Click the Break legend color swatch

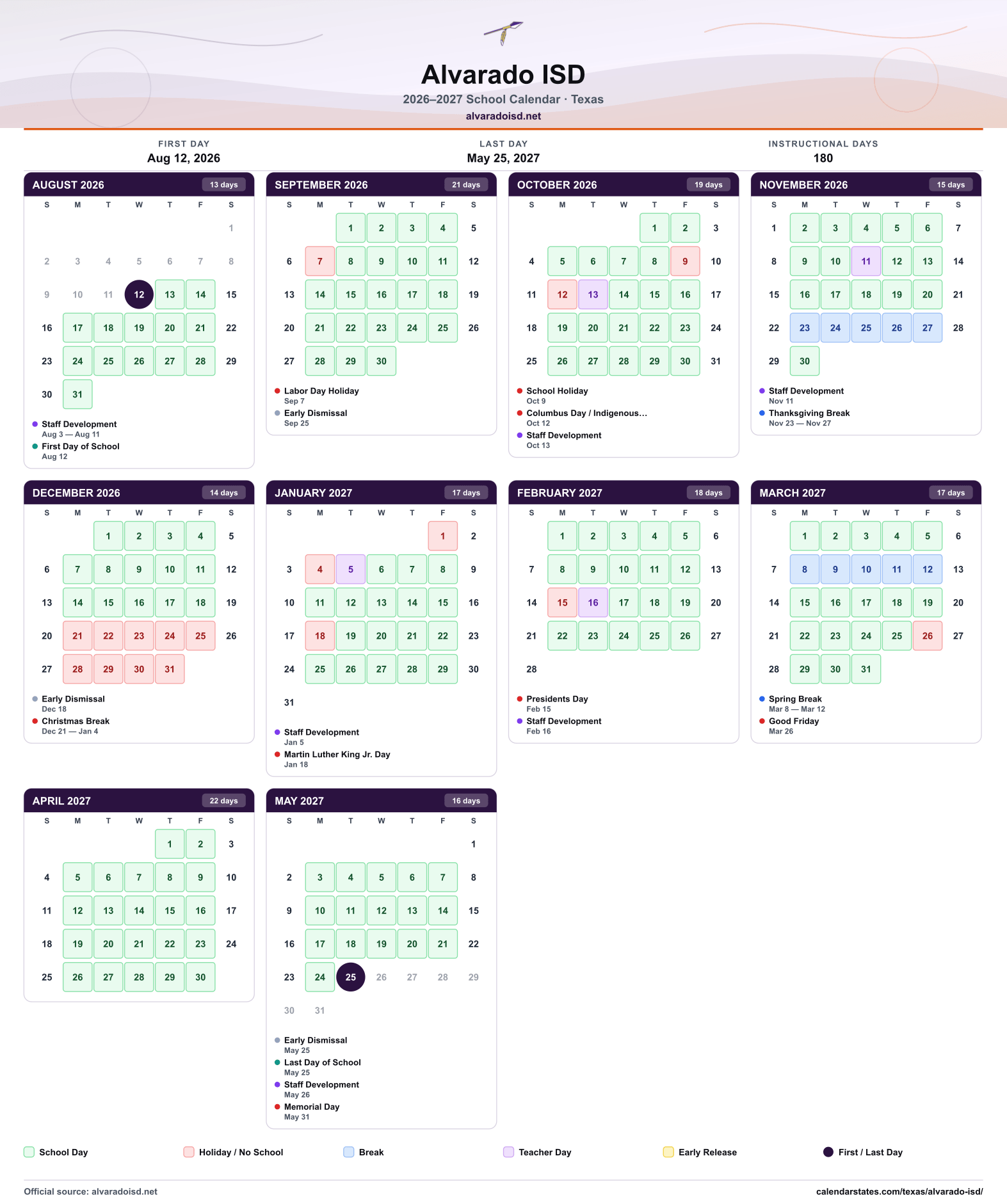pyautogui.click(x=349, y=1152)
